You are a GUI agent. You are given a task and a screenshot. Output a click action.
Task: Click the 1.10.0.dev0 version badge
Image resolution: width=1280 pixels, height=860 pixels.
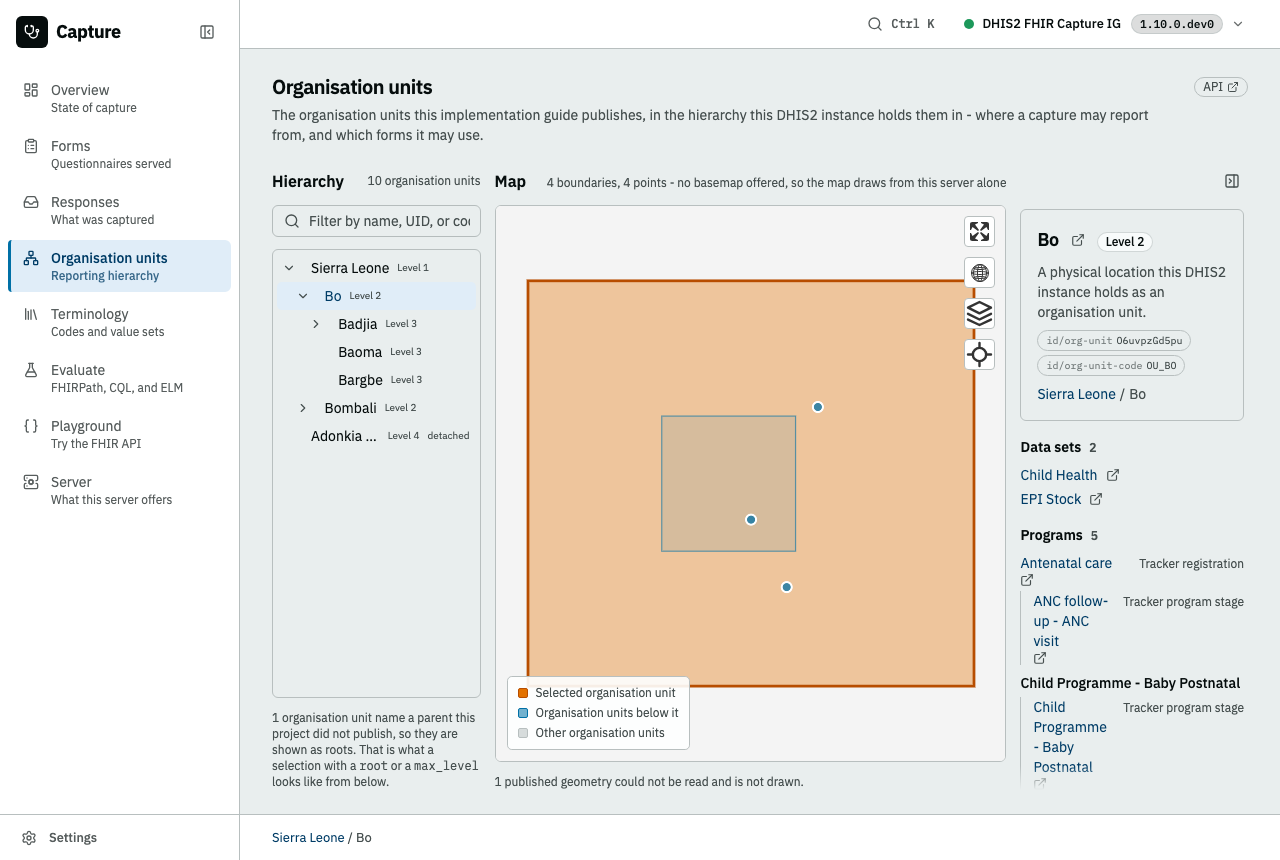(1176, 24)
